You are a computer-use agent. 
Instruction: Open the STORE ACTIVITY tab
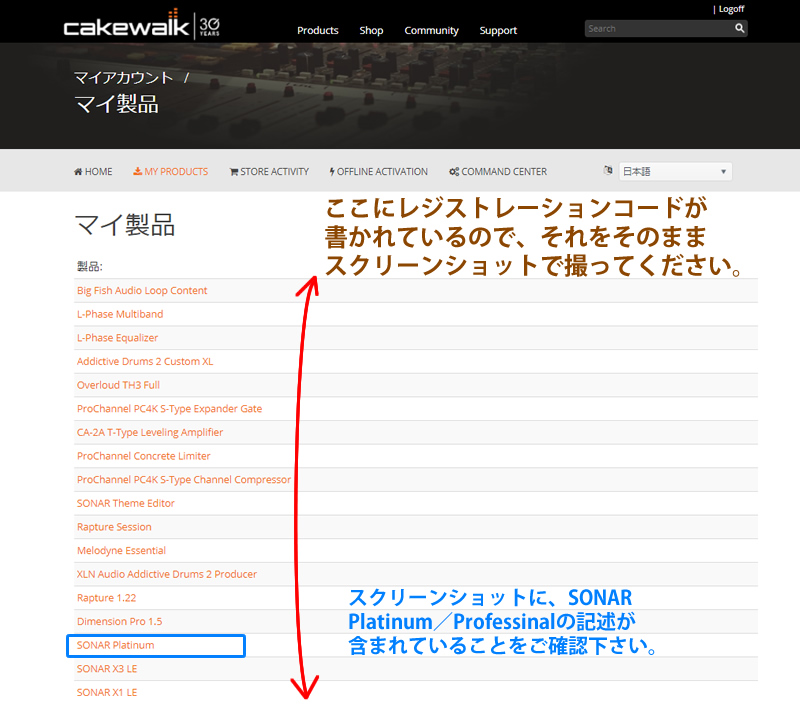pyautogui.click(x=269, y=172)
